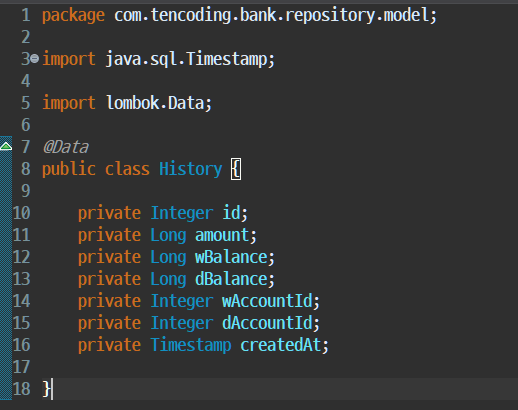The height and width of the screenshot is (410, 518).
Task: Click the 'import' keyword on line 3
Action: point(69,59)
